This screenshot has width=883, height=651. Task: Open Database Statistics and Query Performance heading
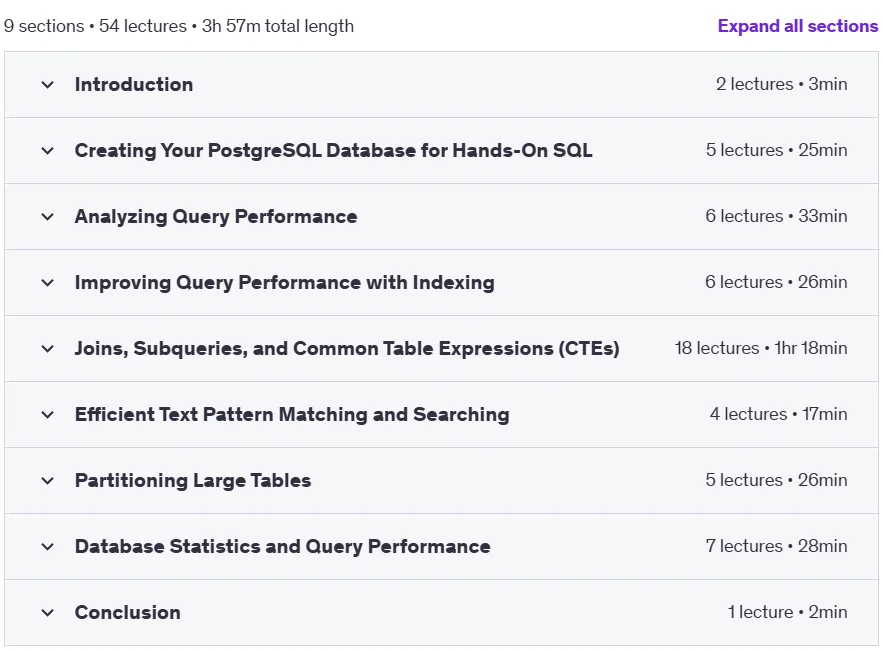point(283,546)
